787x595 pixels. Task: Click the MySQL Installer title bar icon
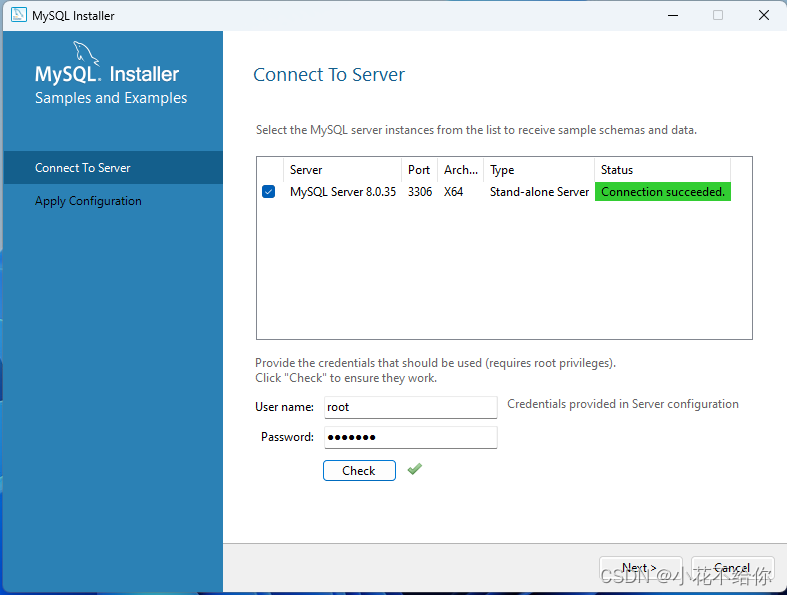click(19, 15)
